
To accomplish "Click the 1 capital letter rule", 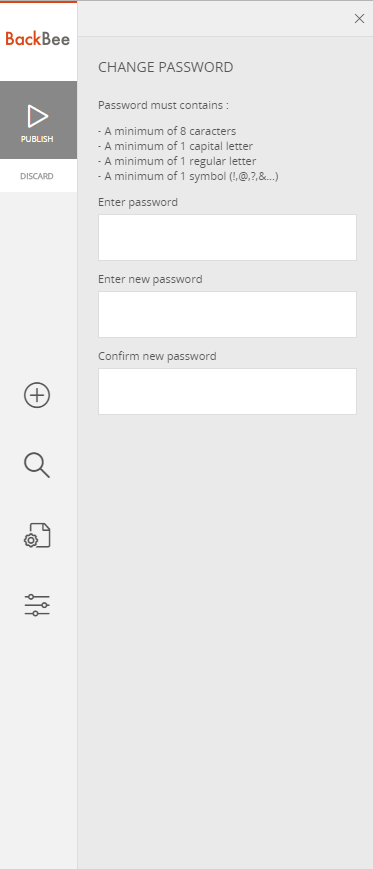I will coord(176,146).
